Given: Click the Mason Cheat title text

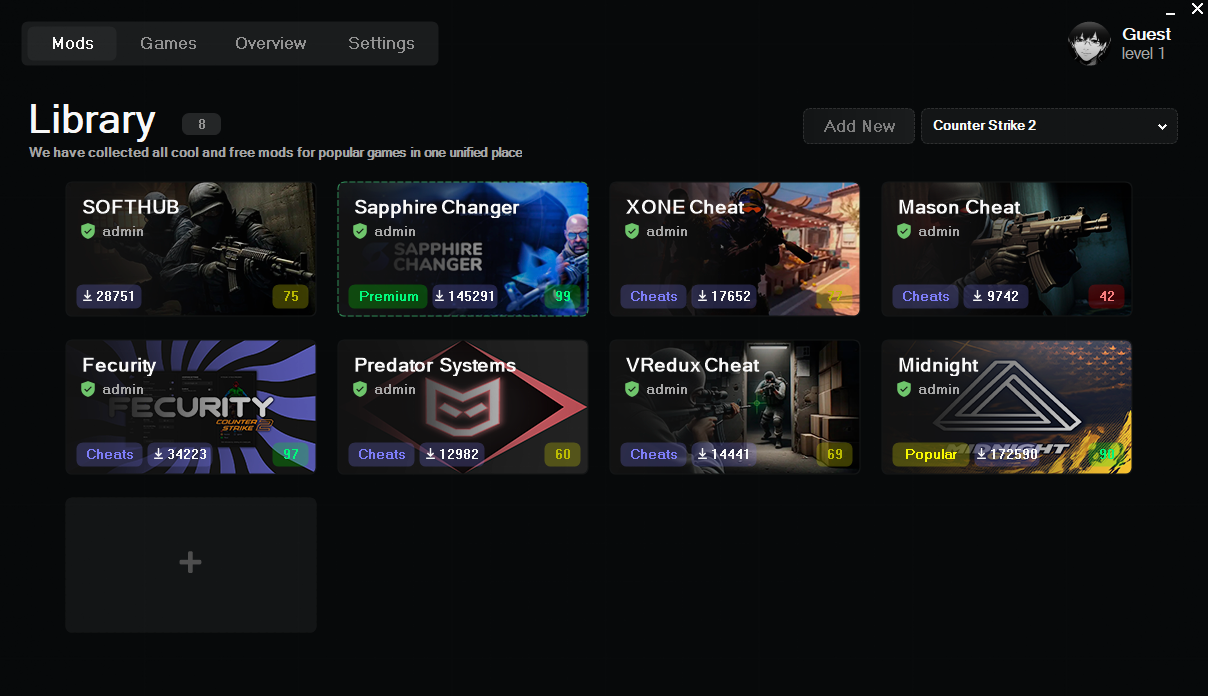Looking at the screenshot, I should coord(959,207).
